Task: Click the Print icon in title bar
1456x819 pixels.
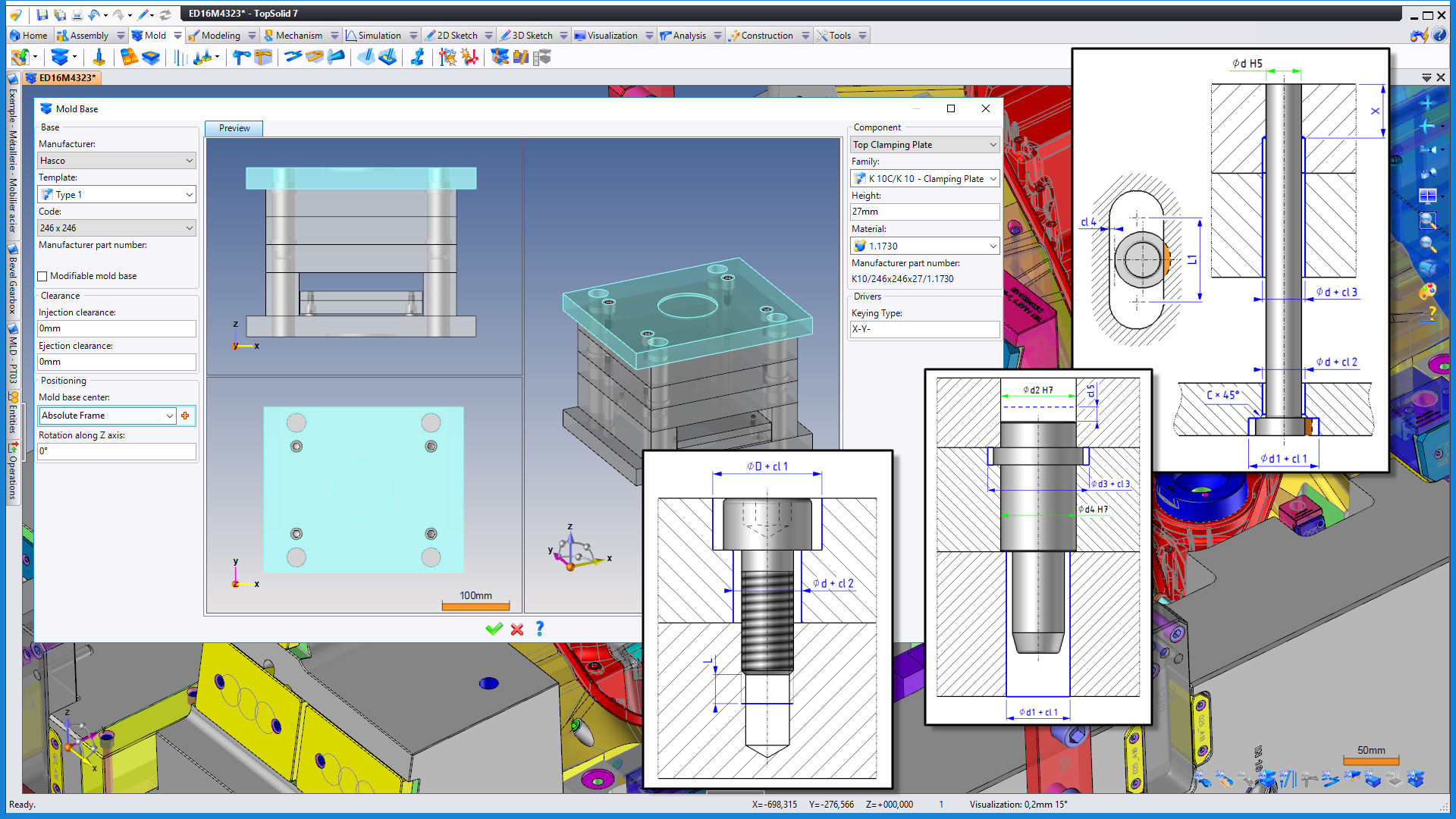Action: tap(77, 14)
